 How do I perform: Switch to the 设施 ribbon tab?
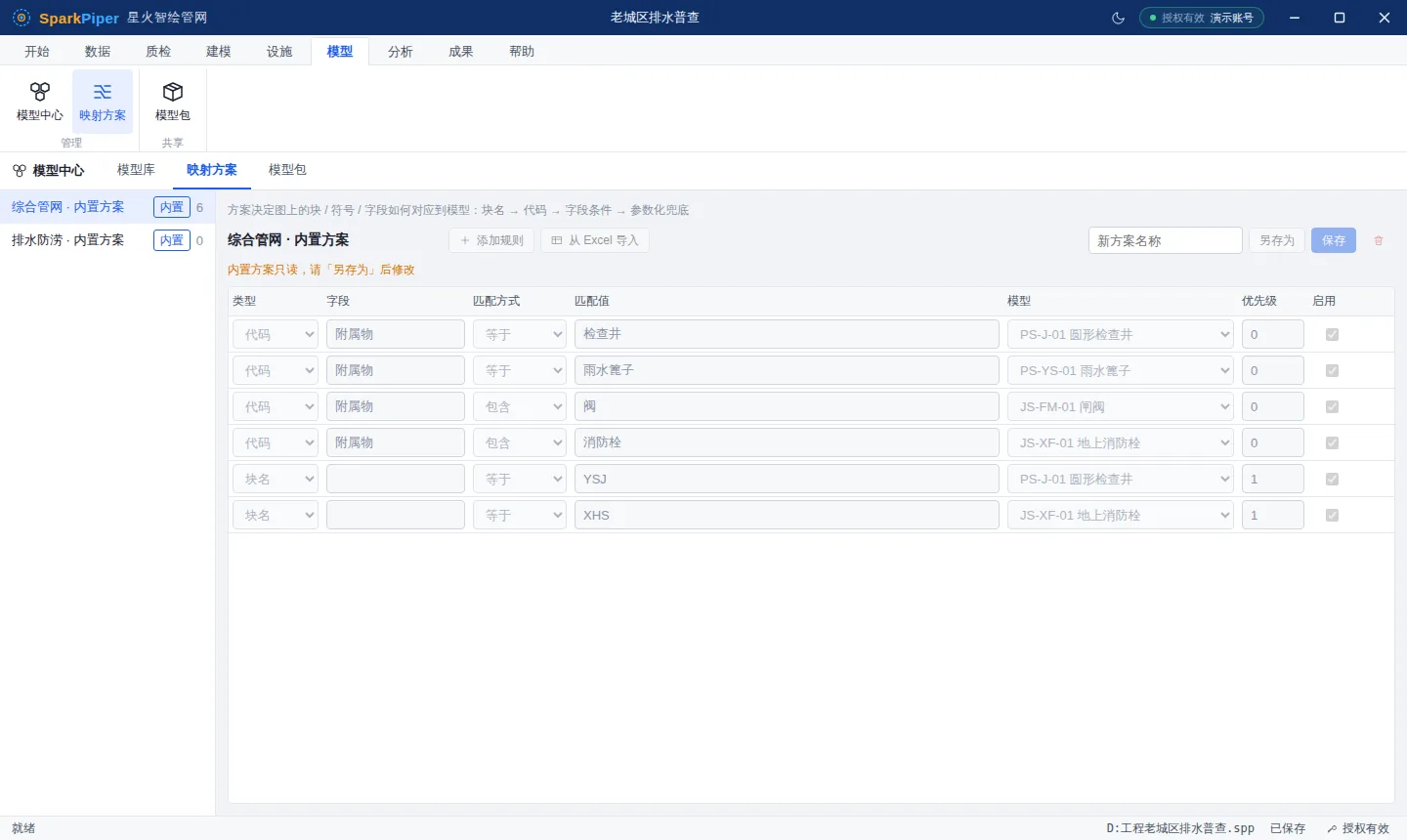pos(279,52)
